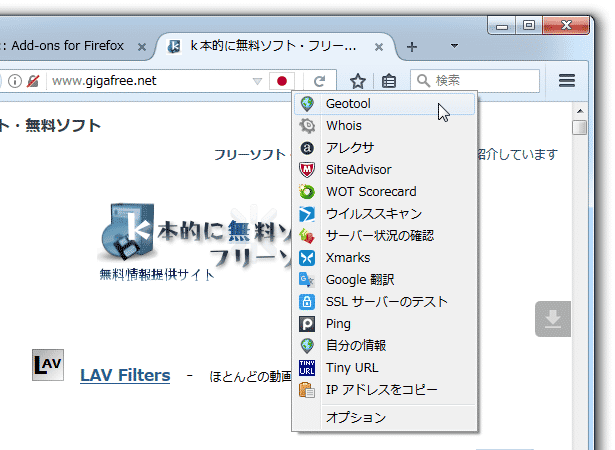Click the search magnifier icon

pyautogui.click(x=423, y=81)
